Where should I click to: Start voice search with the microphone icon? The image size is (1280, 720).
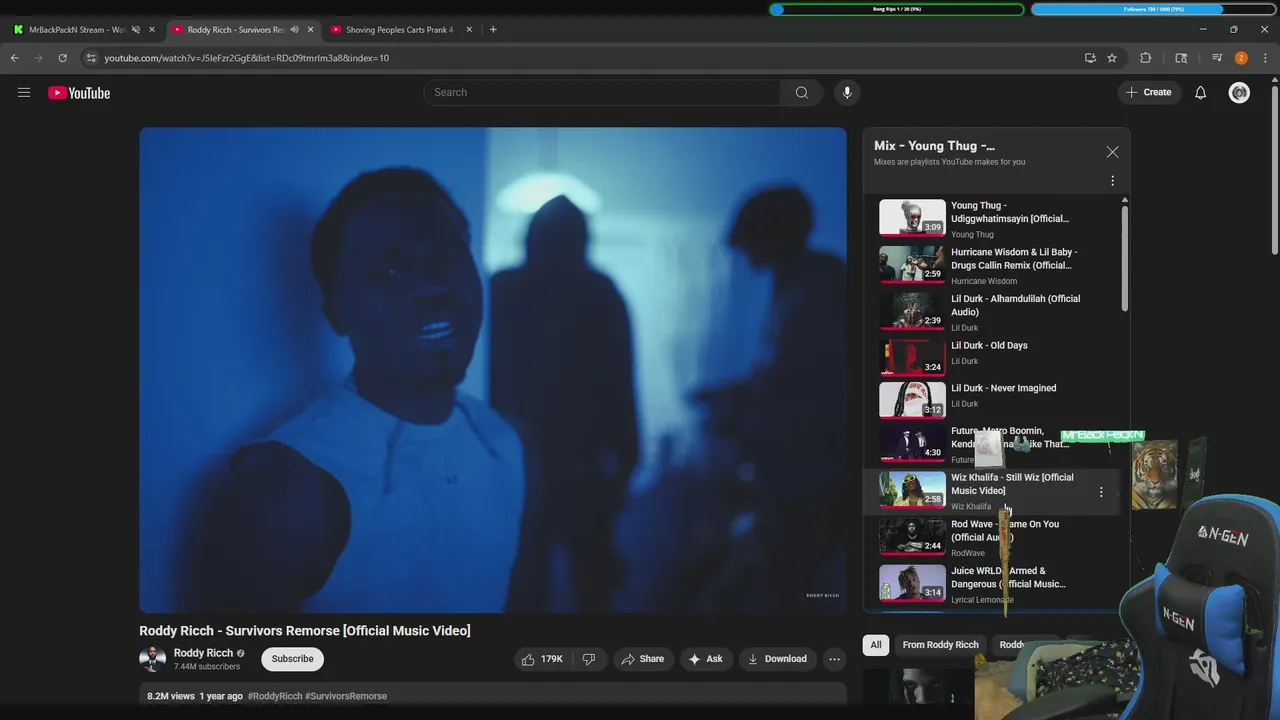coord(847,92)
